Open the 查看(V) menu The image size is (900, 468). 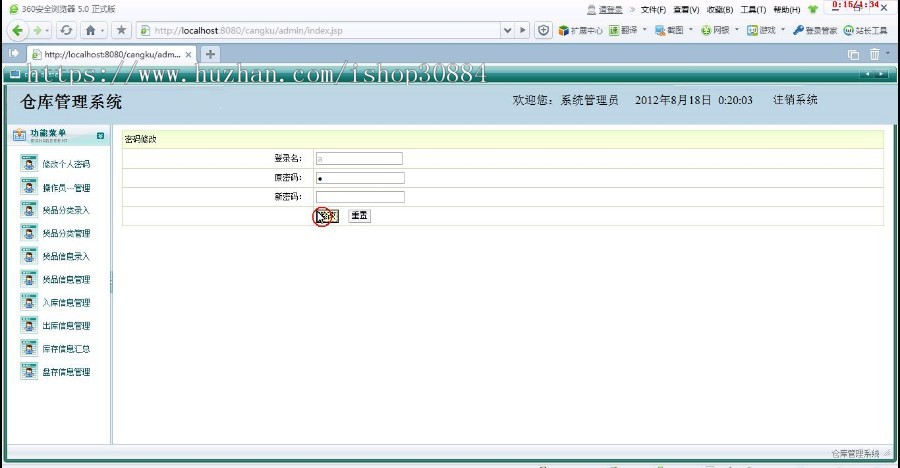686,10
